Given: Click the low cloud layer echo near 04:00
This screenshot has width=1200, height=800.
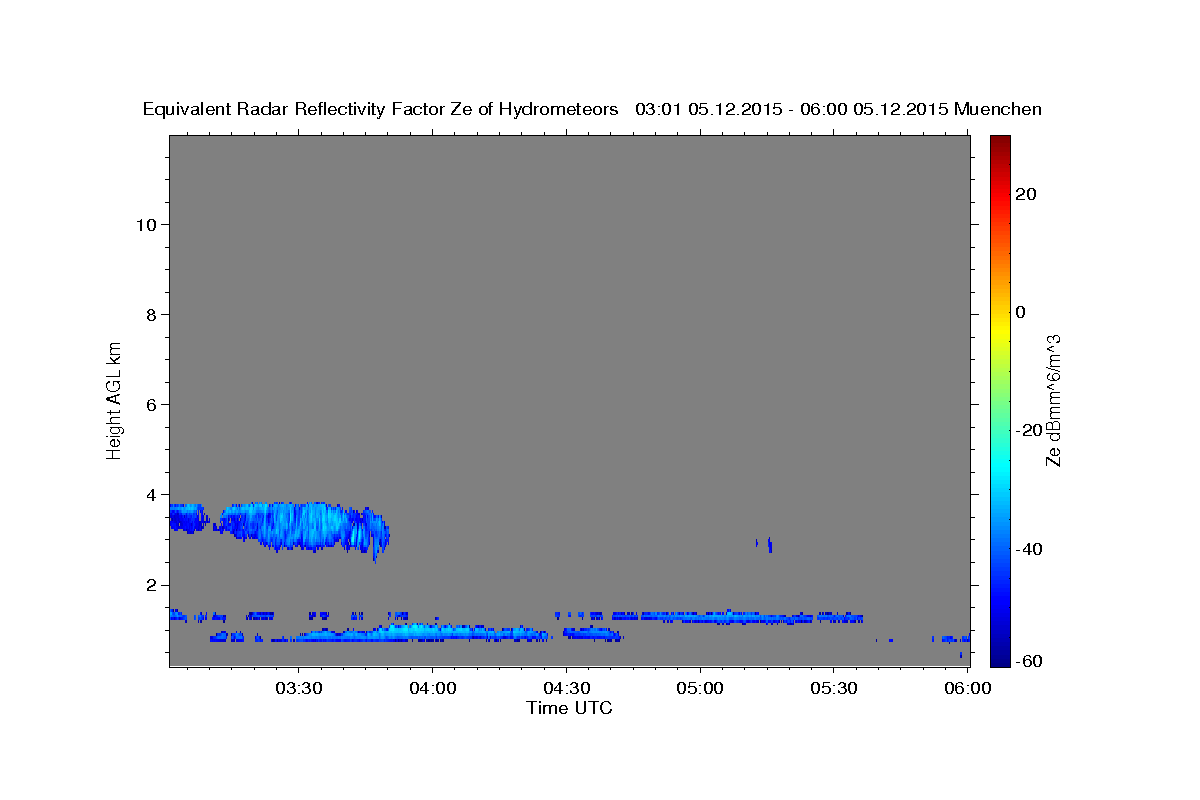Looking at the screenshot, I should click(x=420, y=633).
